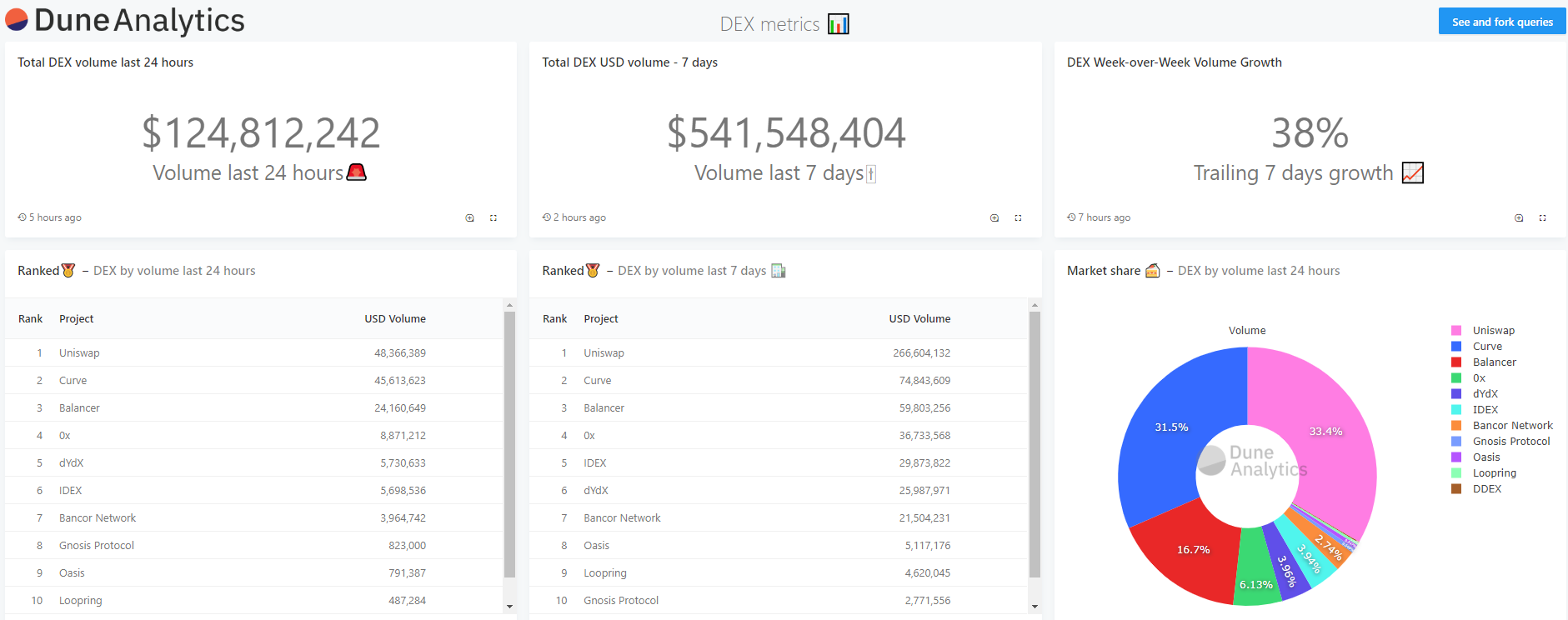Viewport: 1568px width, 620px height.
Task: Open query icon on 24 hours volume card
Action: click(469, 218)
